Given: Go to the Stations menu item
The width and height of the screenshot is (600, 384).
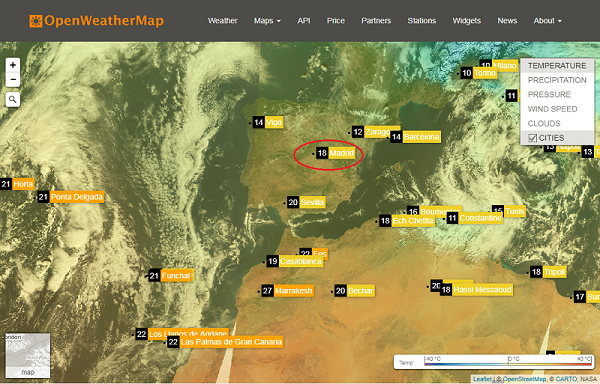Looking at the screenshot, I should point(422,21).
